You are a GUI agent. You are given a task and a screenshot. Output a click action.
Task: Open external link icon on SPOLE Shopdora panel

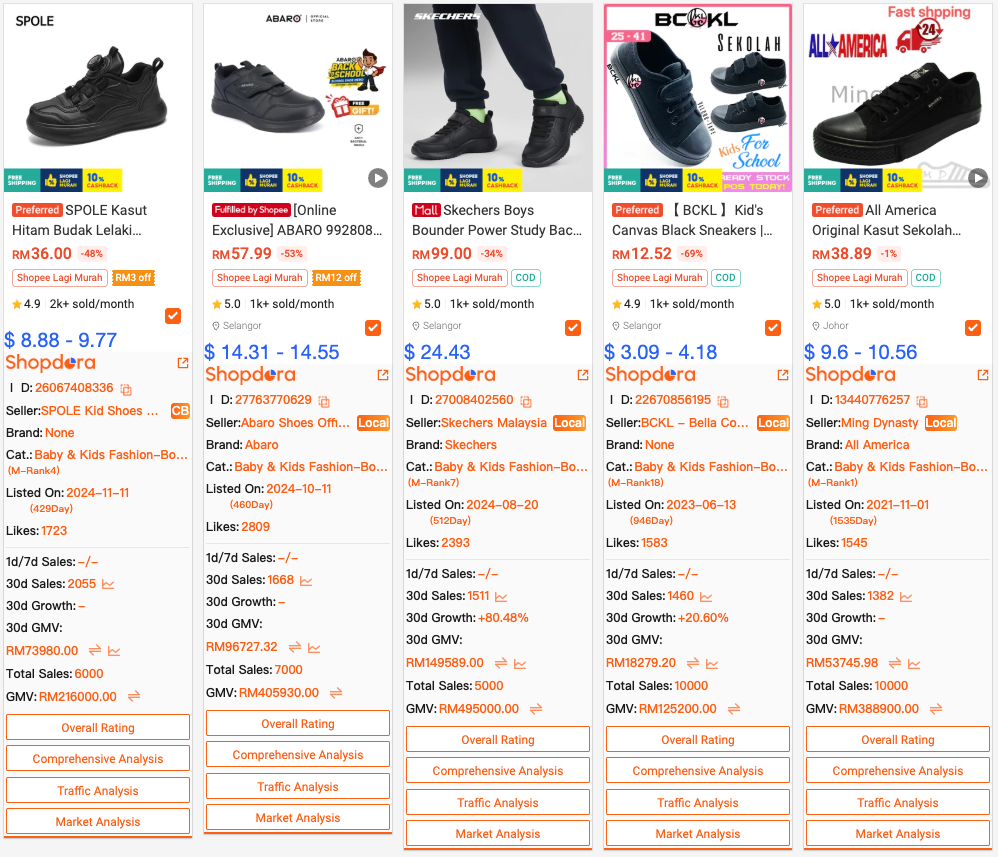click(183, 363)
